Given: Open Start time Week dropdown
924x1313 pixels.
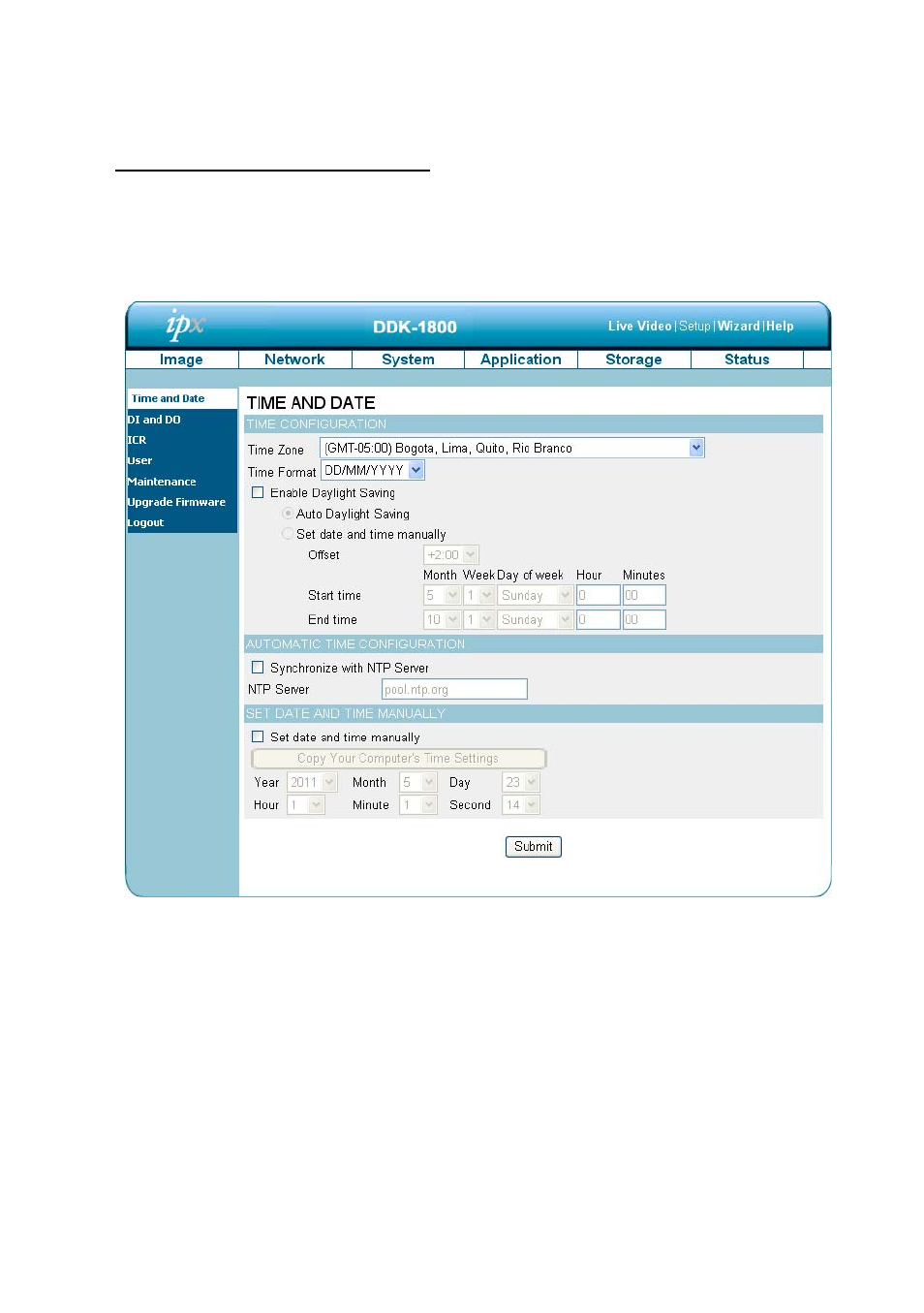Looking at the screenshot, I should (479, 595).
